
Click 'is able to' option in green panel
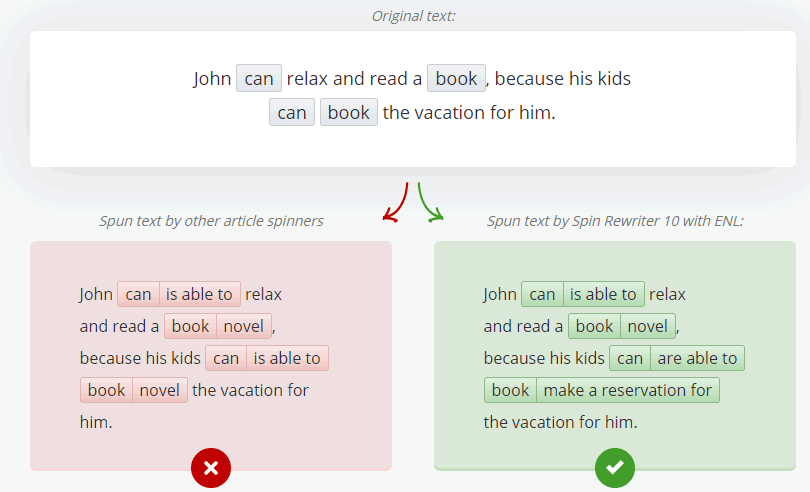pos(603,294)
